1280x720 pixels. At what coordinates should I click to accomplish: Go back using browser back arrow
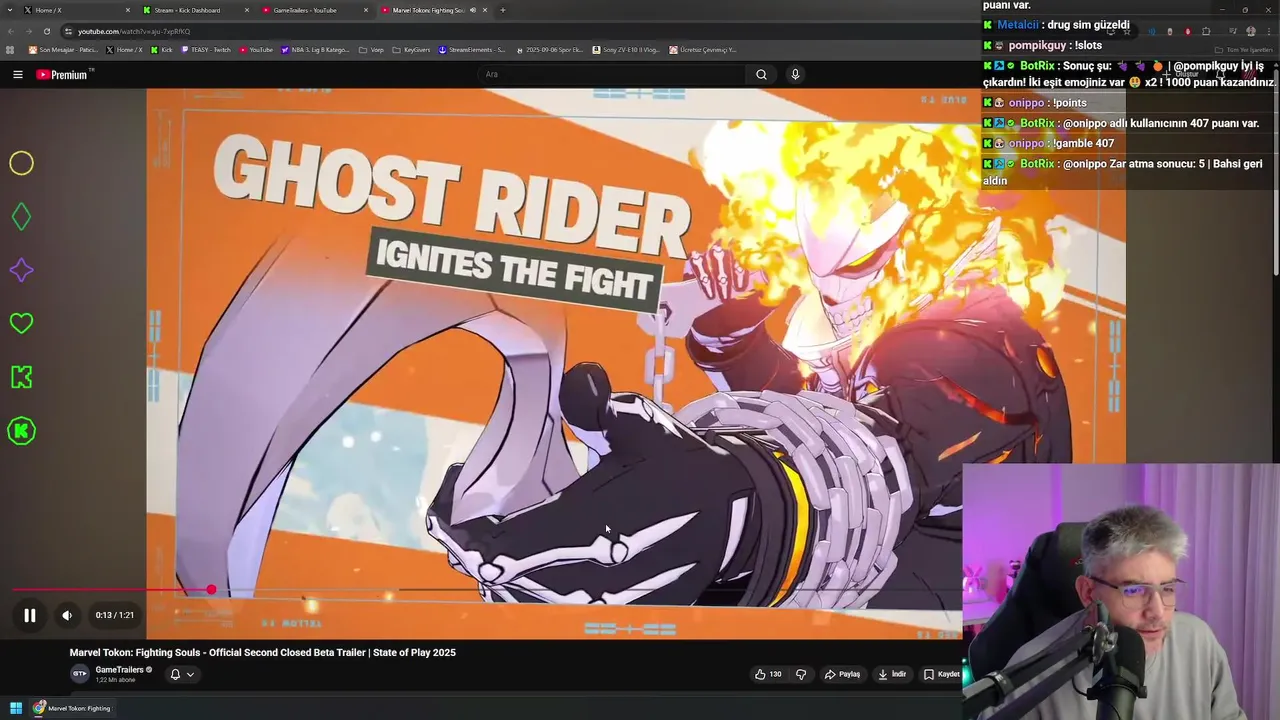[11, 31]
